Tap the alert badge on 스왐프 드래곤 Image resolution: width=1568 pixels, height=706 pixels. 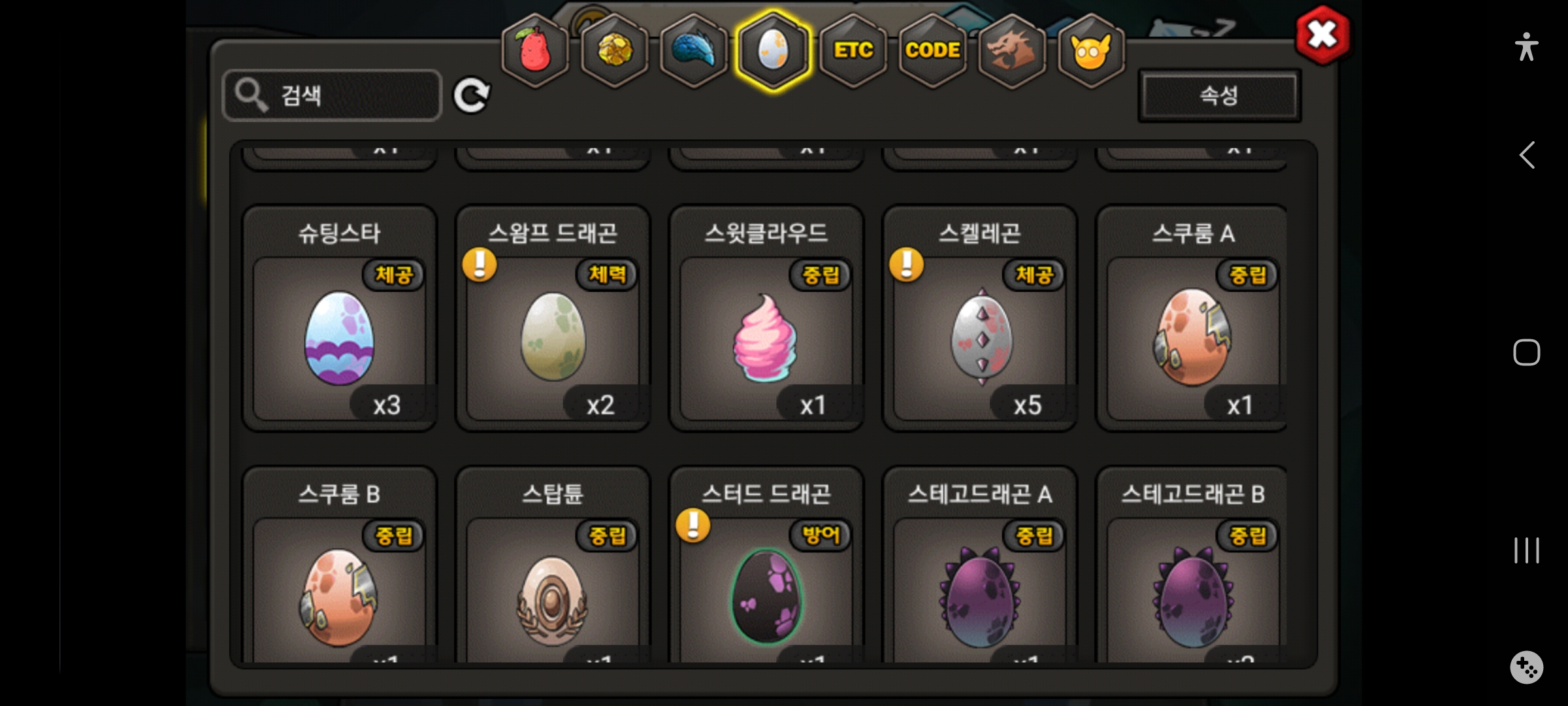click(480, 265)
